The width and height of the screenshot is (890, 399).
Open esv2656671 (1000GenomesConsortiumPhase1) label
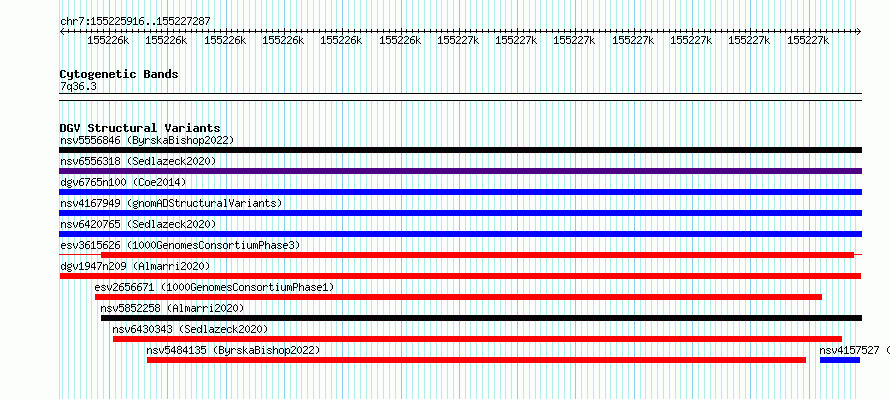215,287
